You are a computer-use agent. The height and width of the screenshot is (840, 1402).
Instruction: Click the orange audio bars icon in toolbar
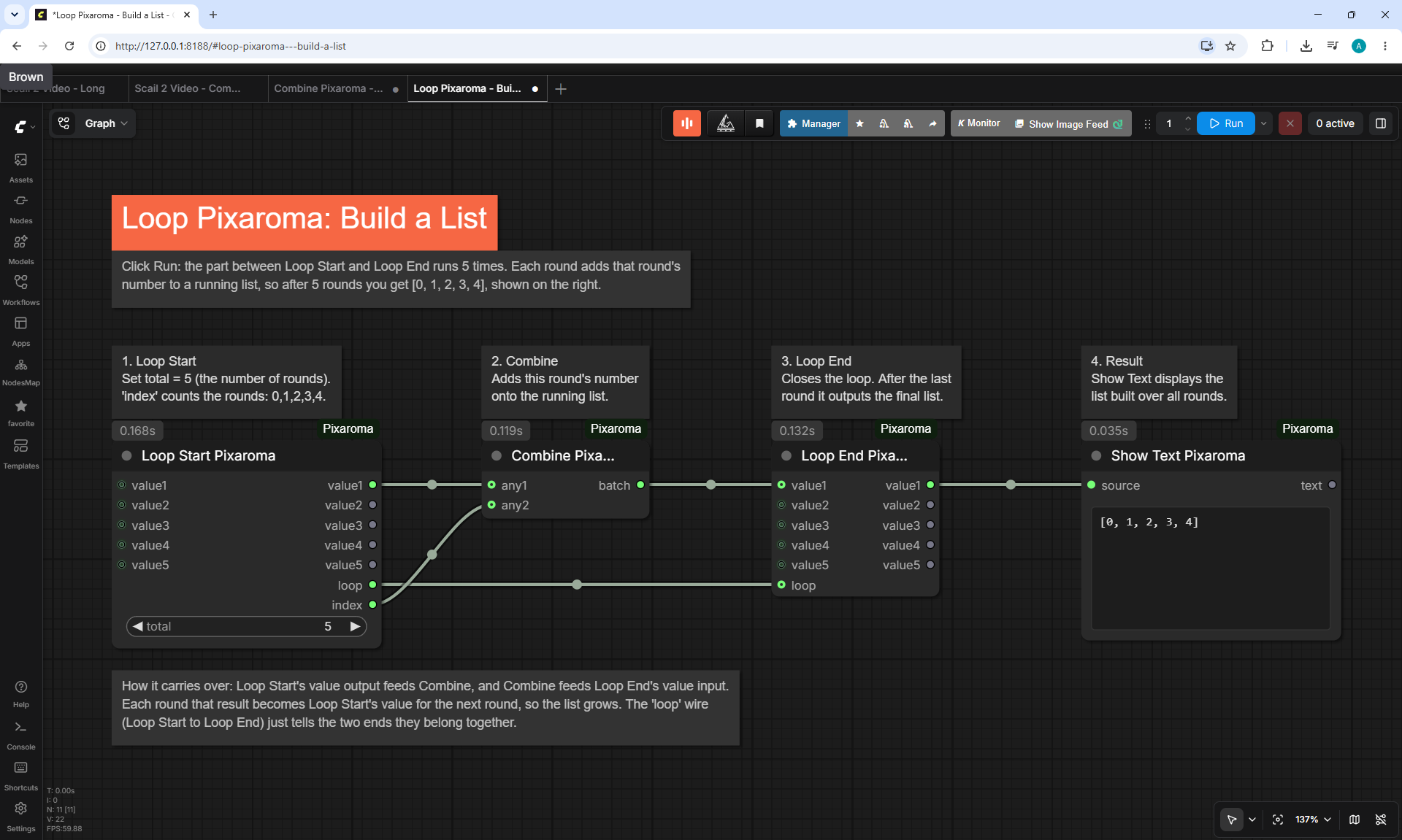[687, 123]
